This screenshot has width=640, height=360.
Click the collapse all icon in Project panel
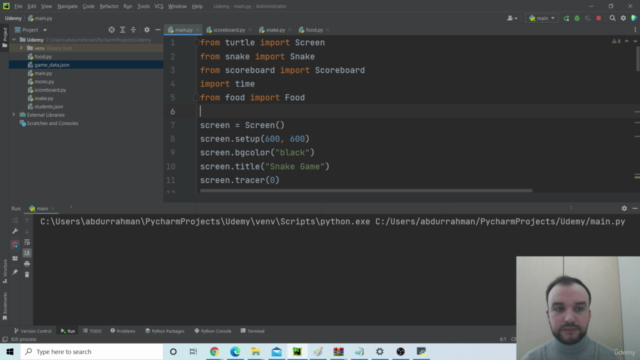coord(133,30)
